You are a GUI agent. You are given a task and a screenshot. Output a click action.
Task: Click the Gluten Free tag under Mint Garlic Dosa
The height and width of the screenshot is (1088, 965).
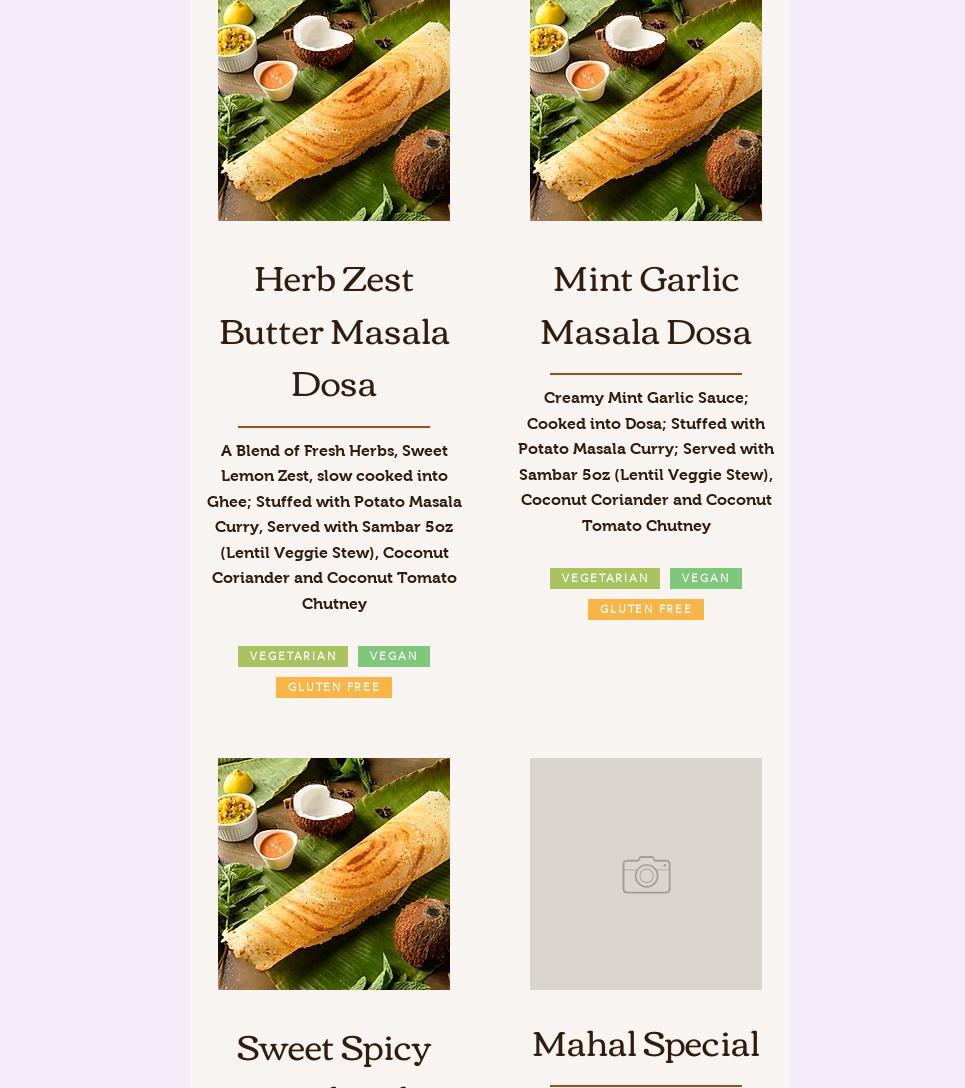coord(646,609)
